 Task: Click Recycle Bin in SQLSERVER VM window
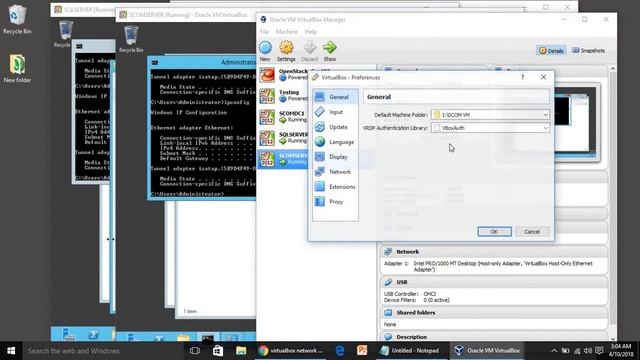click(x=64, y=34)
